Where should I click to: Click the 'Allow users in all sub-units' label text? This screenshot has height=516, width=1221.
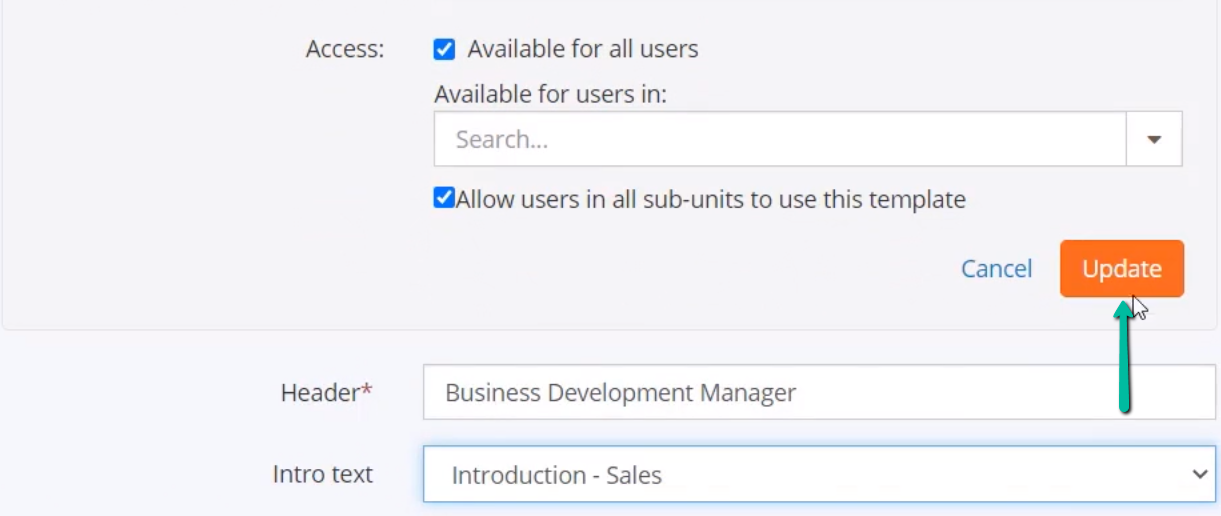tap(711, 199)
